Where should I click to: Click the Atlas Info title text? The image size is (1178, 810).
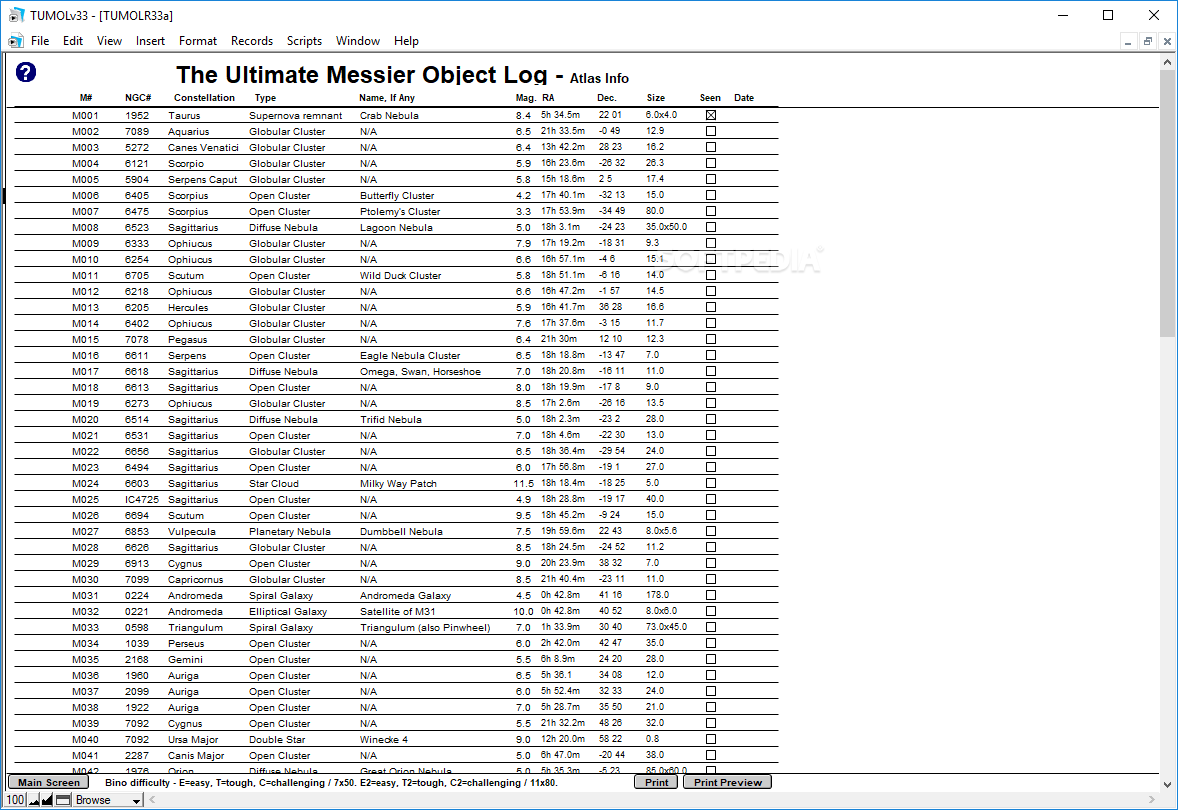[x=599, y=78]
